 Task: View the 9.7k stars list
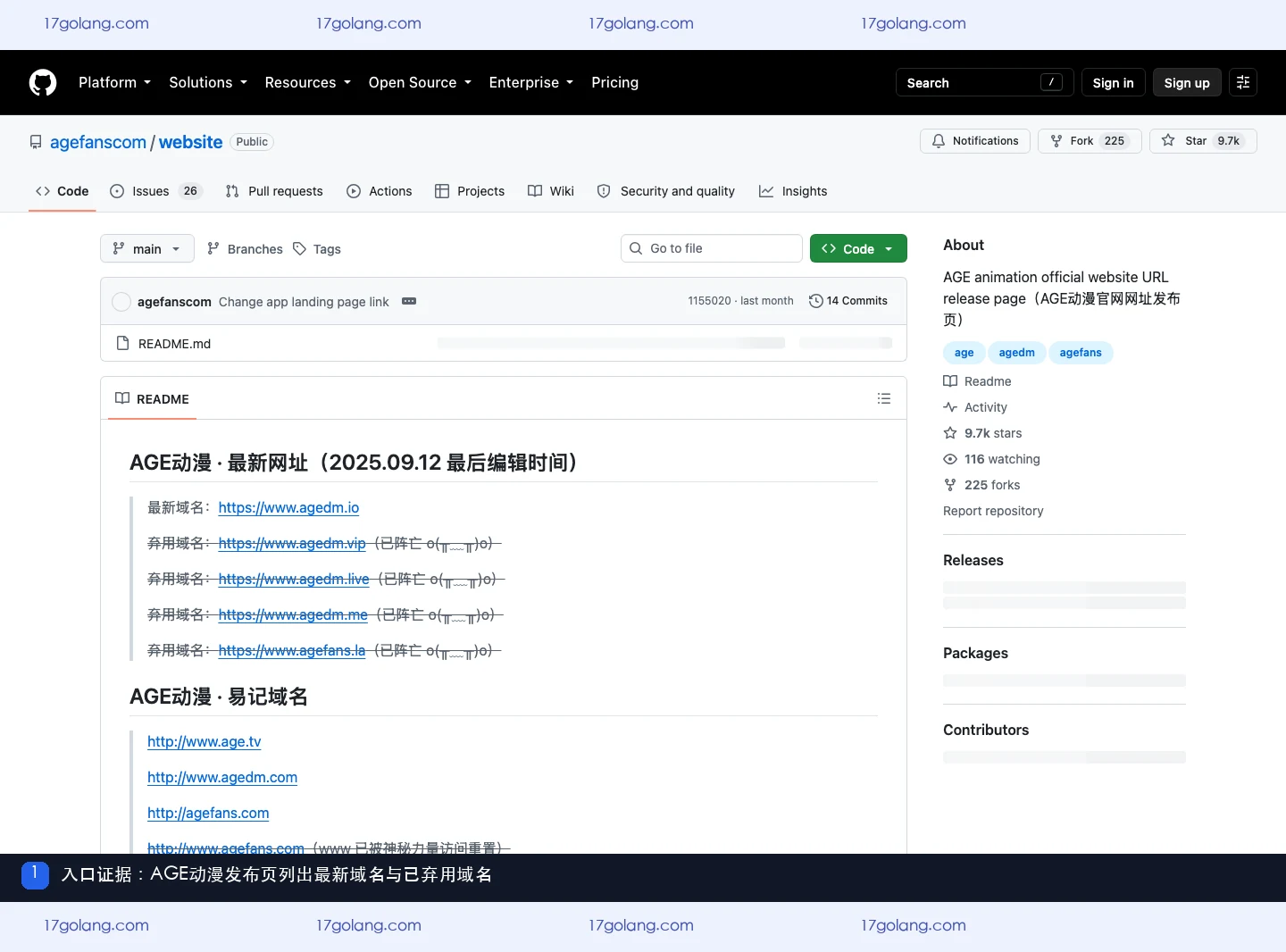point(982,433)
